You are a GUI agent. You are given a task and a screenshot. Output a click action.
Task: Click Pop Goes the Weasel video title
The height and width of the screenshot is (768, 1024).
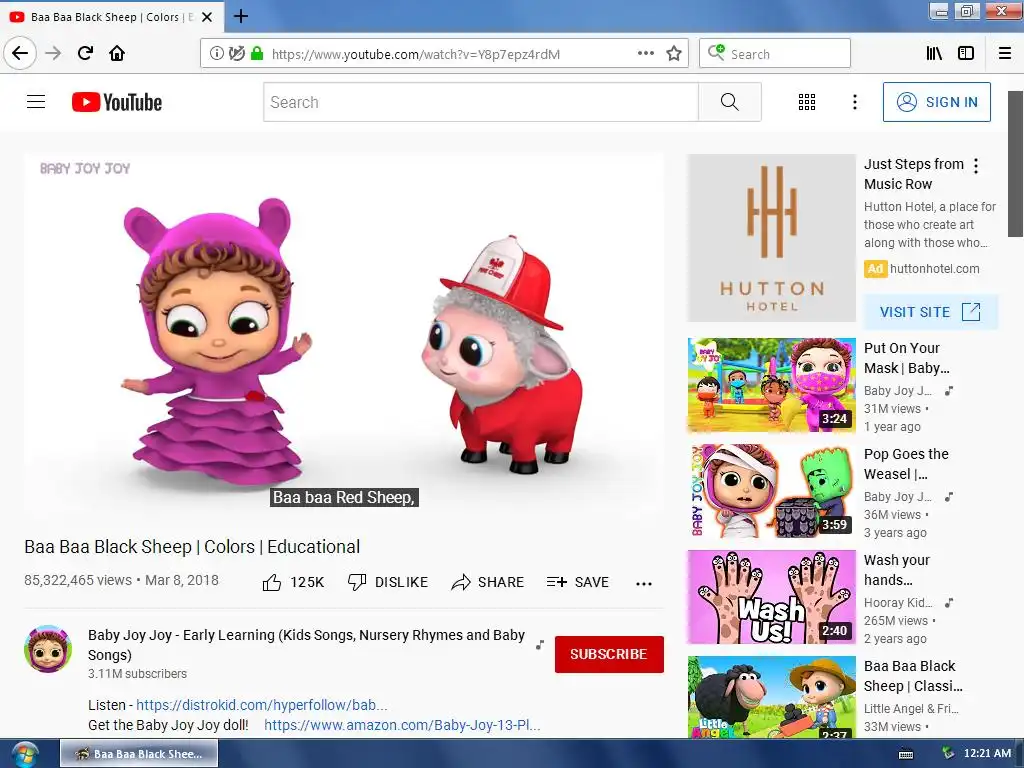(906, 464)
